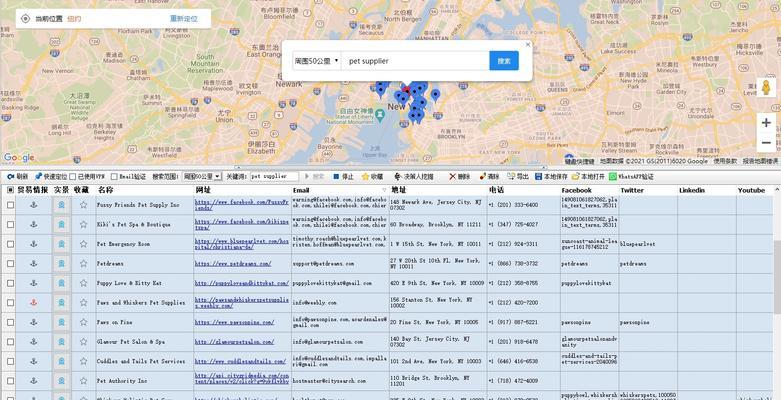Open 决策人挖掘 decision-maker mining tool
Image resolution: width=781 pixels, height=400 pixels.
coord(413,177)
